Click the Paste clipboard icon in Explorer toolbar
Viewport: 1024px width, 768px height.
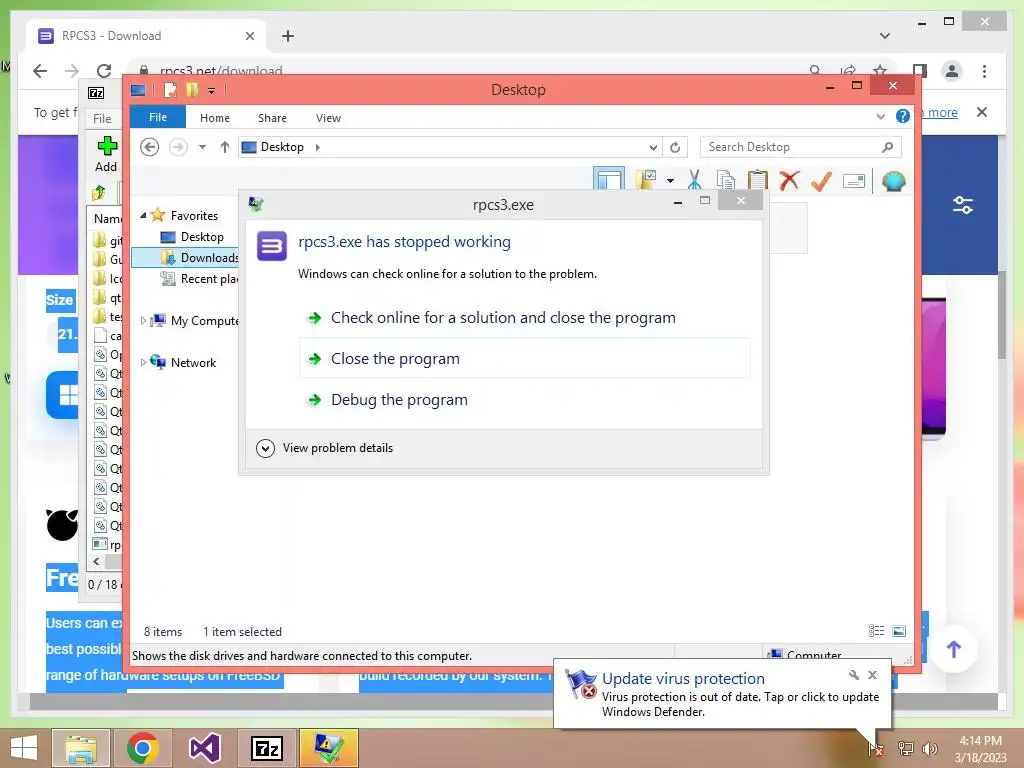(x=757, y=180)
